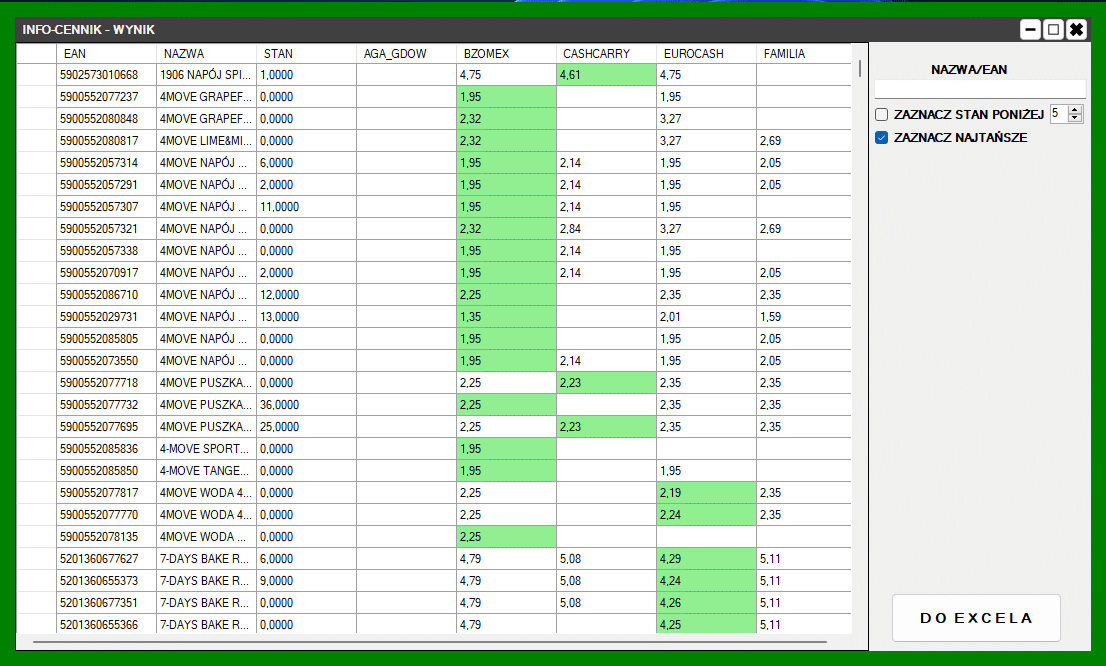Image resolution: width=1106 pixels, height=666 pixels.
Task: Sort by the STAN column header
Action: click(306, 54)
